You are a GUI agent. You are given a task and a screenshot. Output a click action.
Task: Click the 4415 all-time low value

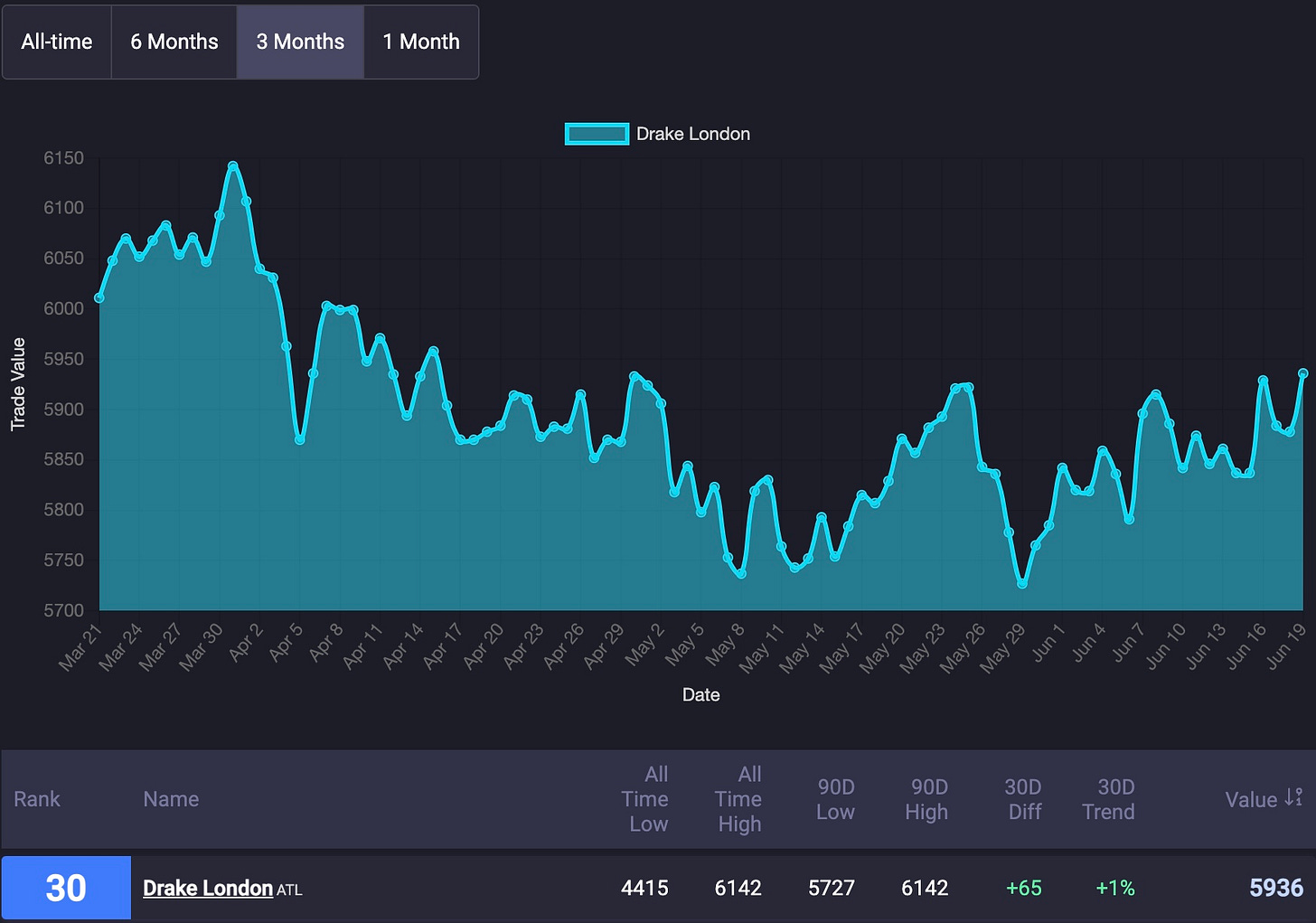[x=645, y=888]
